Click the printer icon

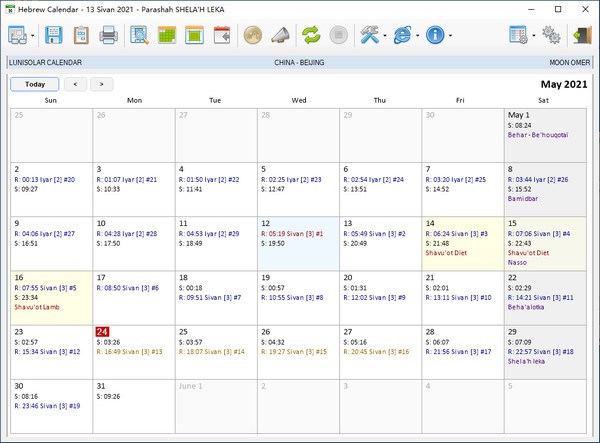tap(108, 36)
